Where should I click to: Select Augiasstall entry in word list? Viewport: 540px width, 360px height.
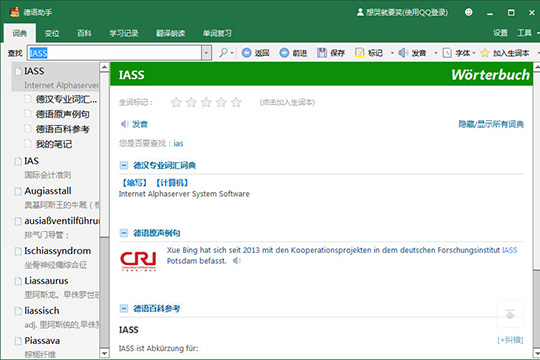[56, 198]
